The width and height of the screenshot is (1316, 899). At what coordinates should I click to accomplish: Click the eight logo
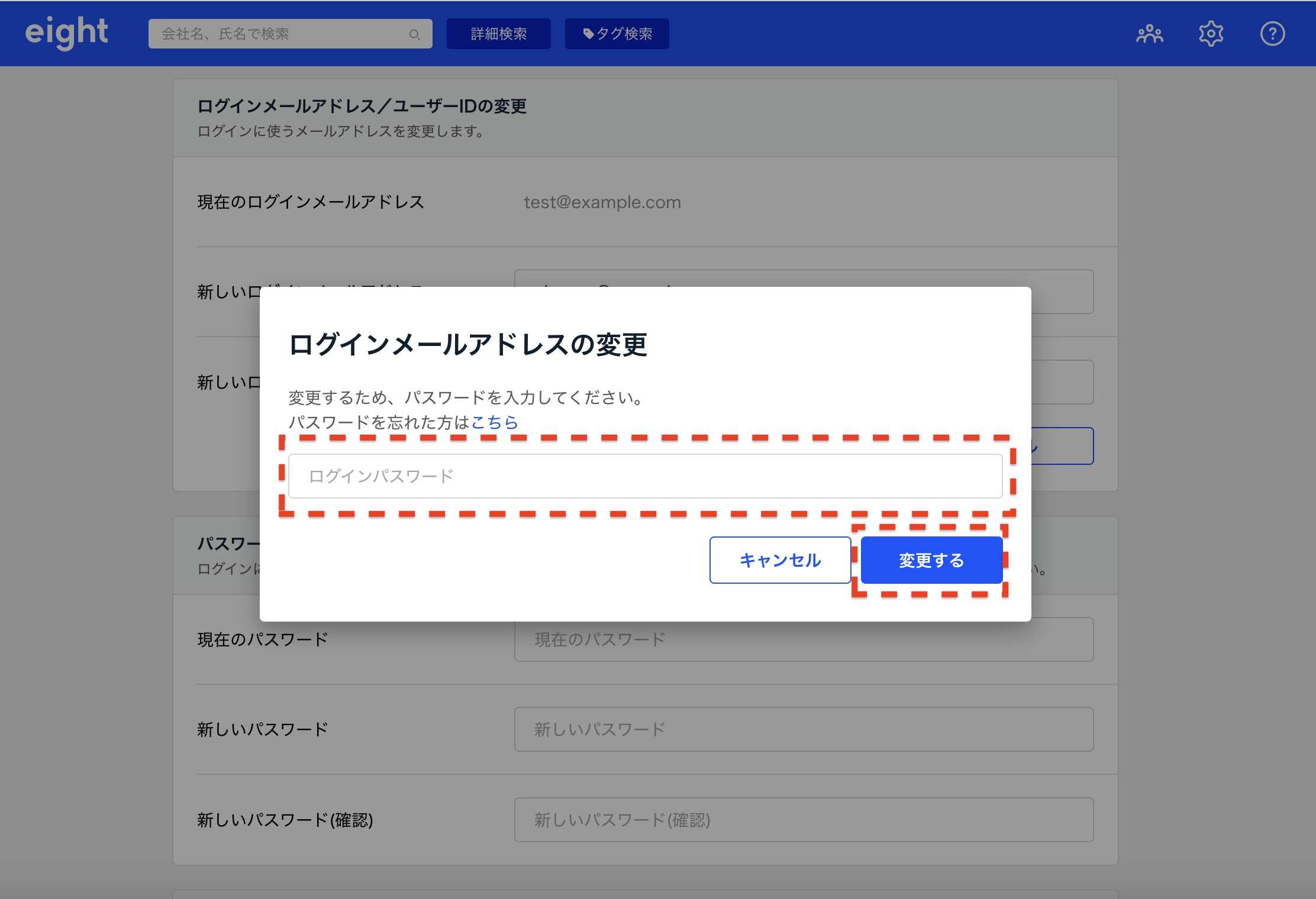pos(66,33)
